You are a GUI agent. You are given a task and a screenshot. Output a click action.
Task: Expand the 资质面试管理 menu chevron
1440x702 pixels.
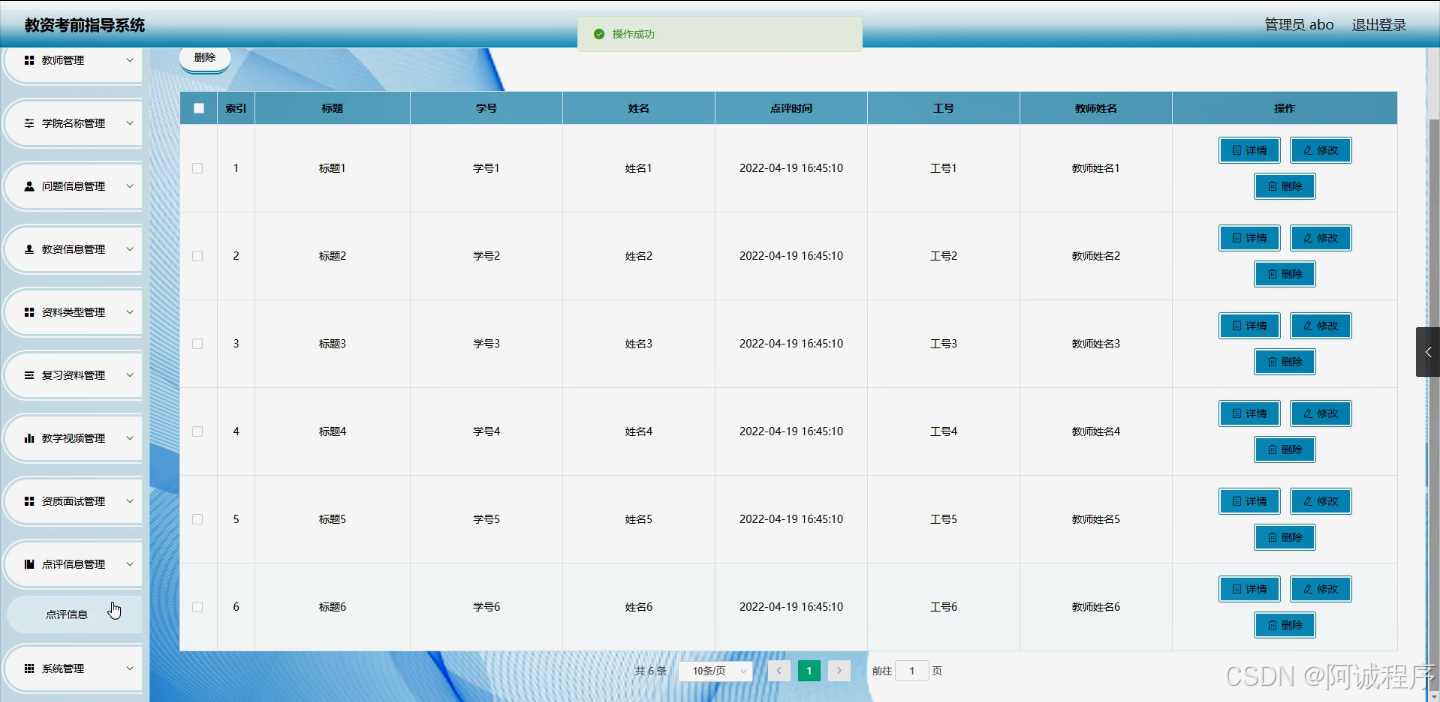pyautogui.click(x=130, y=501)
